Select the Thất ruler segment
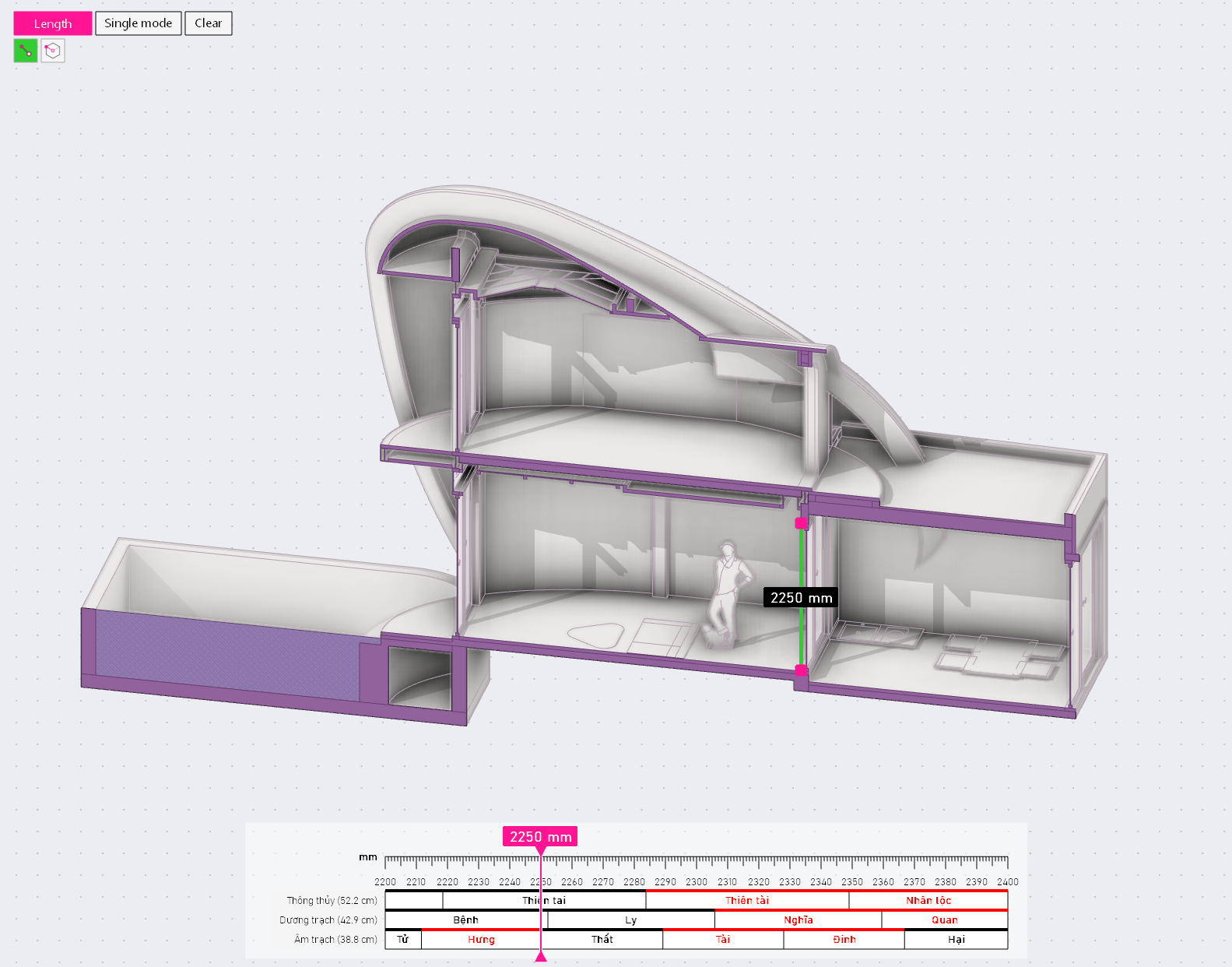The image size is (1232, 967). coord(602,940)
